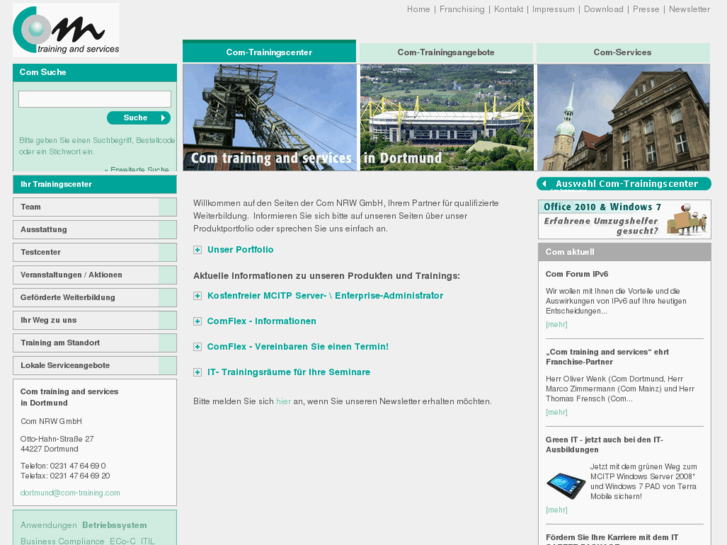Click the mining tower banner image
The height and width of the screenshot is (545, 727).
(270, 117)
